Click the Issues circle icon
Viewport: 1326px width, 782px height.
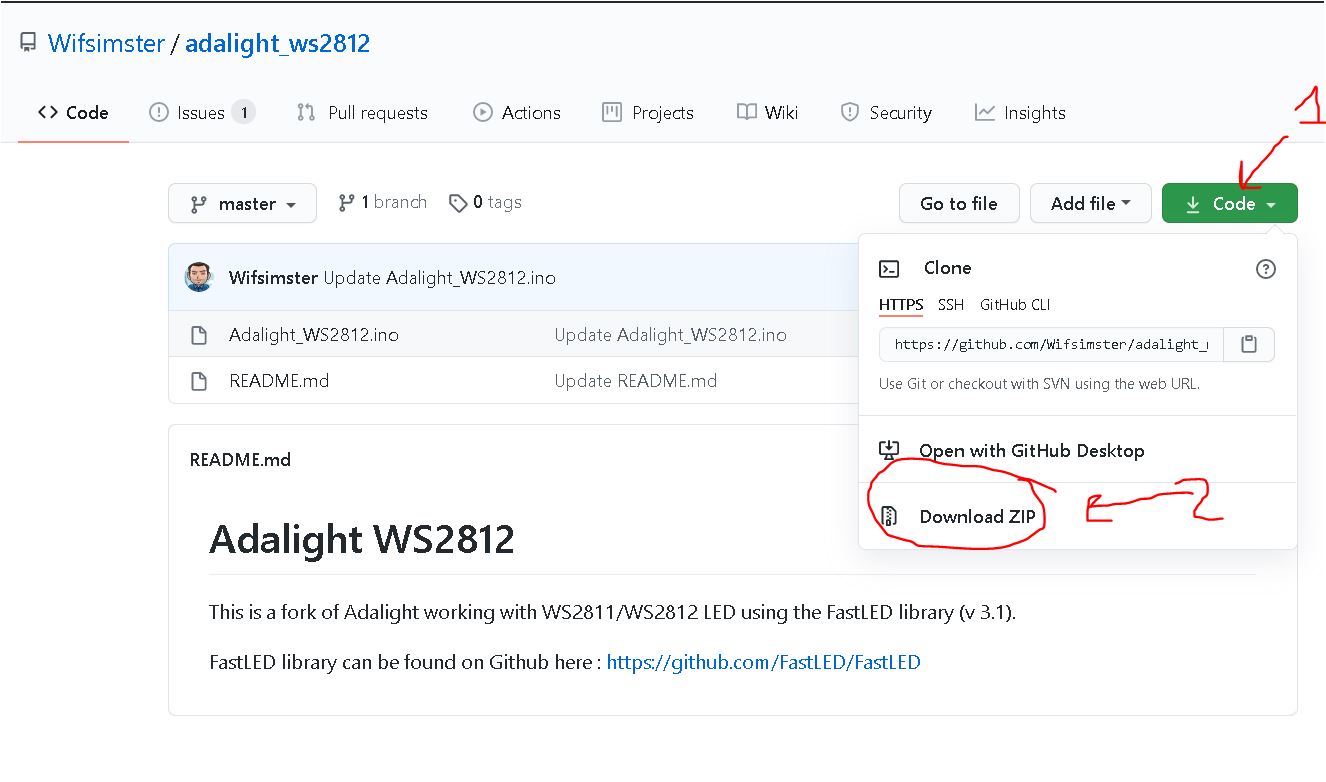159,113
